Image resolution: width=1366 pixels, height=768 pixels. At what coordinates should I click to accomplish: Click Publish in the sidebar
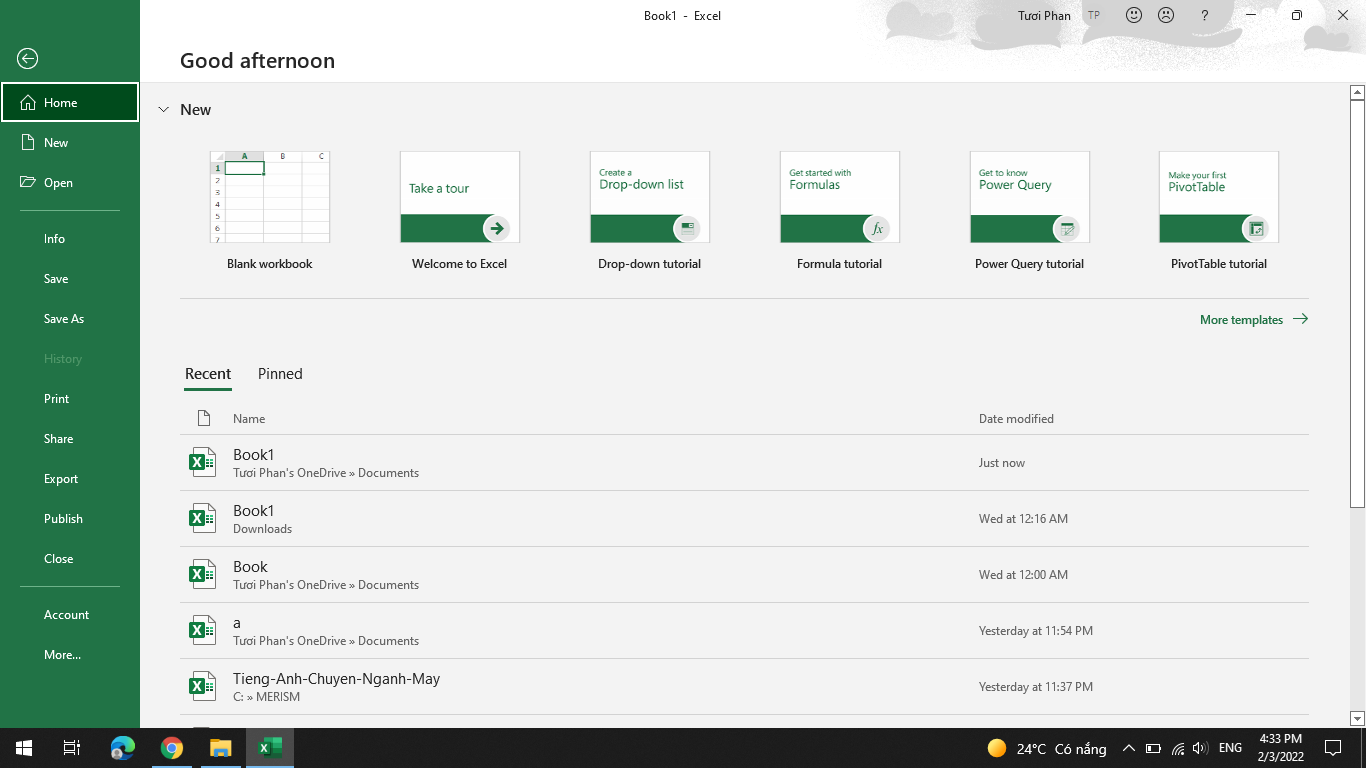[70, 518]
